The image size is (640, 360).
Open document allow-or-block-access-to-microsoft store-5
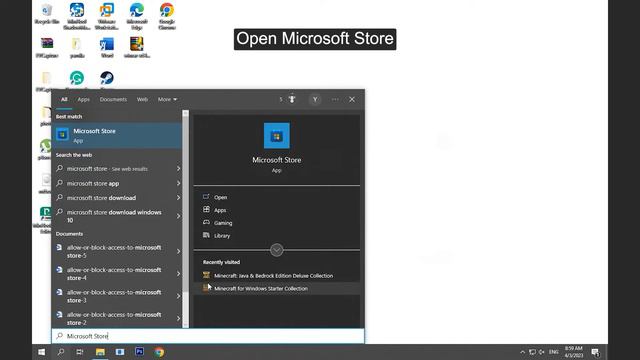click(x=114, y=251)
